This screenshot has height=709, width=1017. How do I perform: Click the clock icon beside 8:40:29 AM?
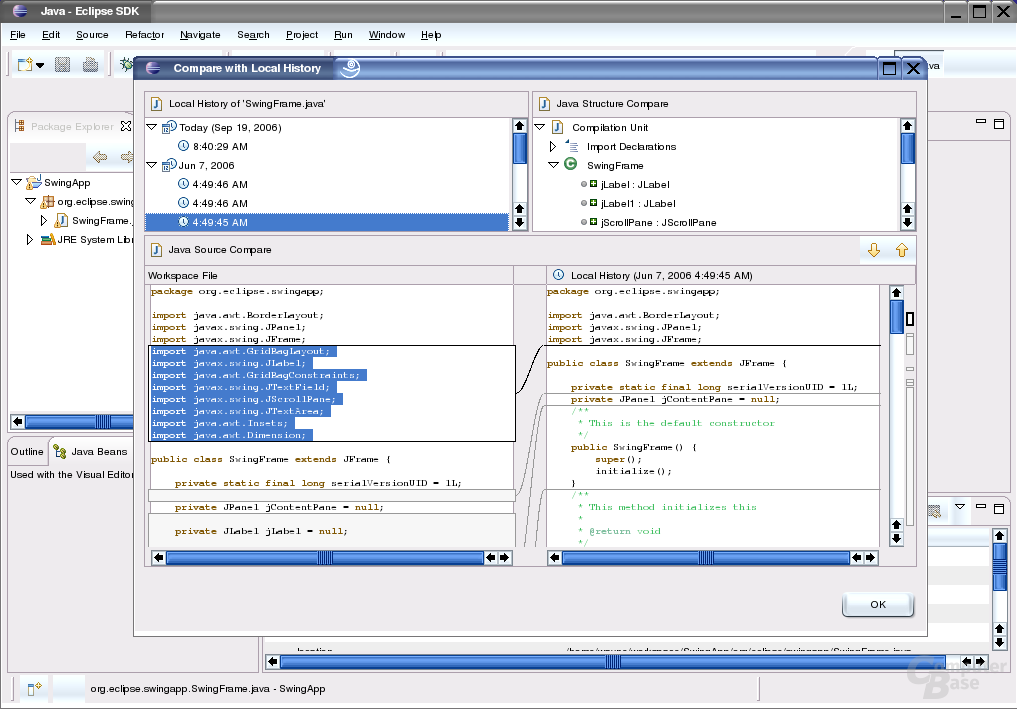(x=183, y=146)
